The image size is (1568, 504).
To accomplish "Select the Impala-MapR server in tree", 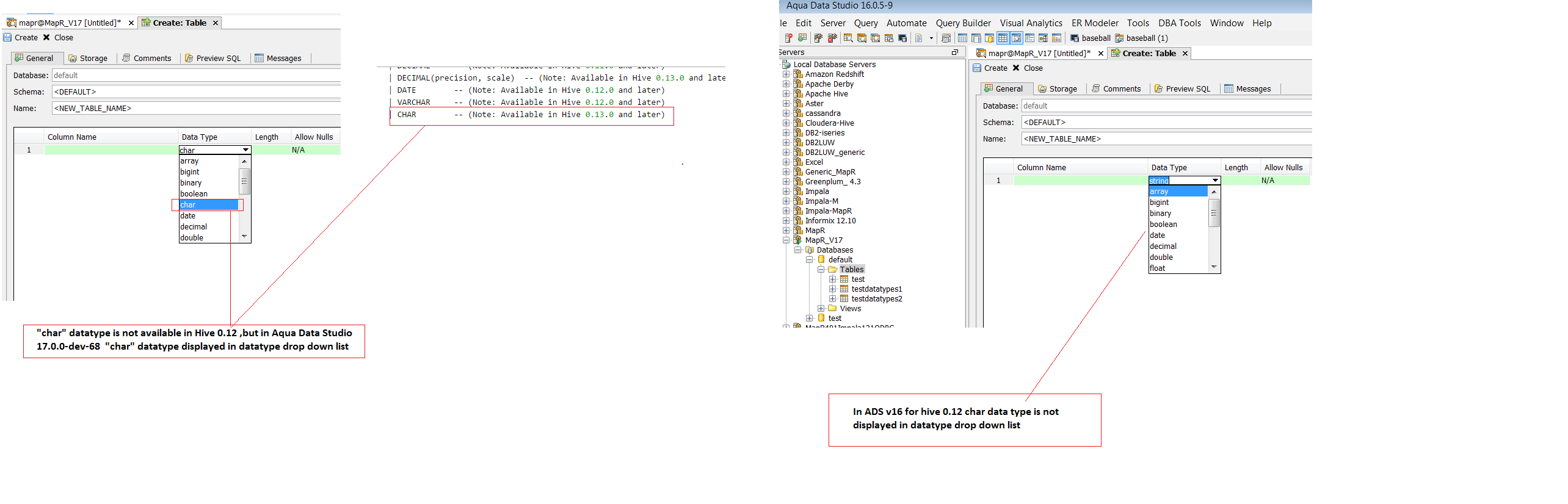I will 828,211.
